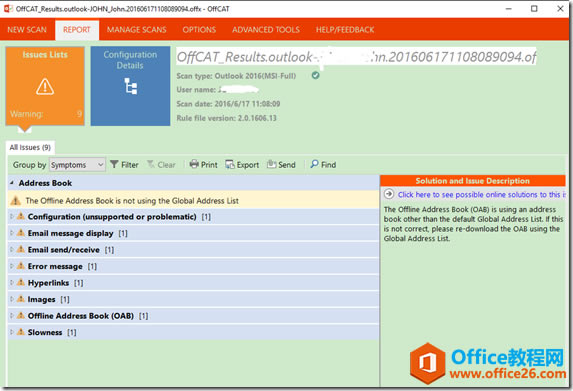Open MANAGE SCANS tab

[136, 30]
